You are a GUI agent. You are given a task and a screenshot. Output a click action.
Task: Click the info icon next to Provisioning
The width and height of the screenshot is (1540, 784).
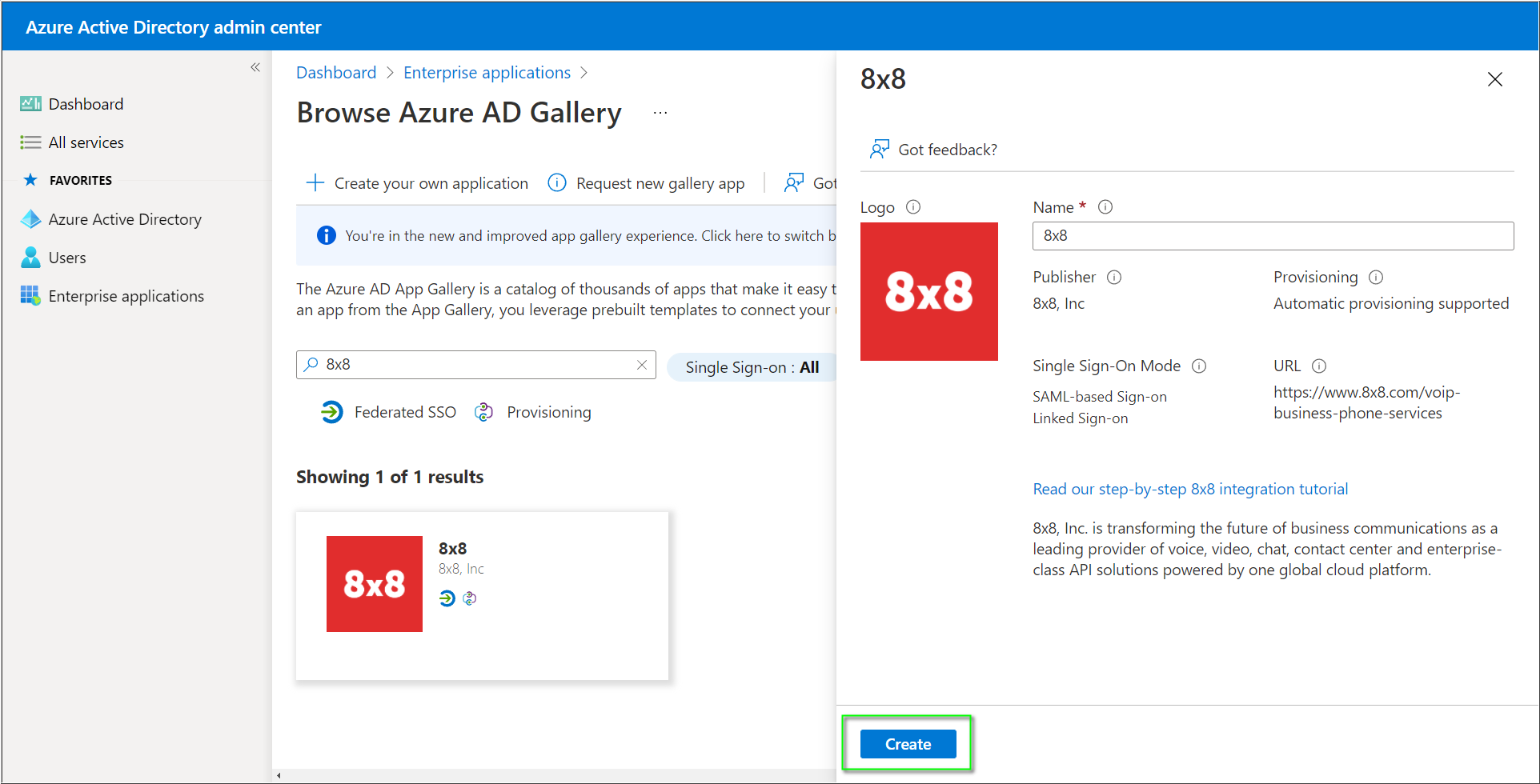pyautogui.click(x=1376, y=278)
